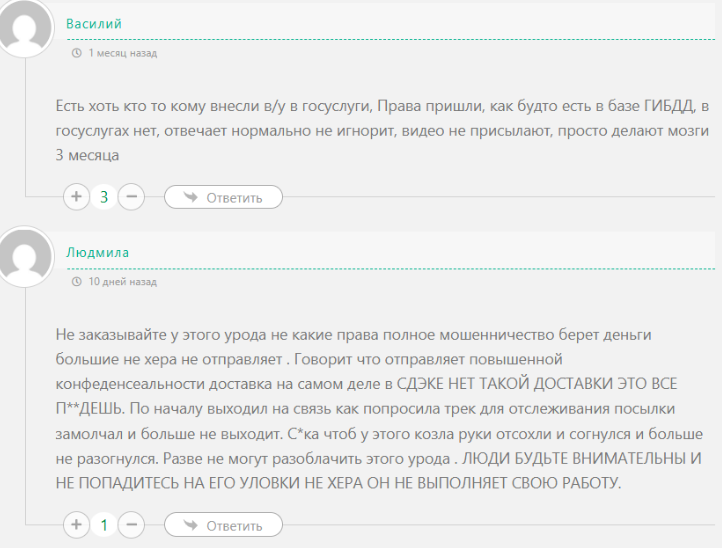Open the Василий username link
722x548 pixels.
[x=94, y=23]
